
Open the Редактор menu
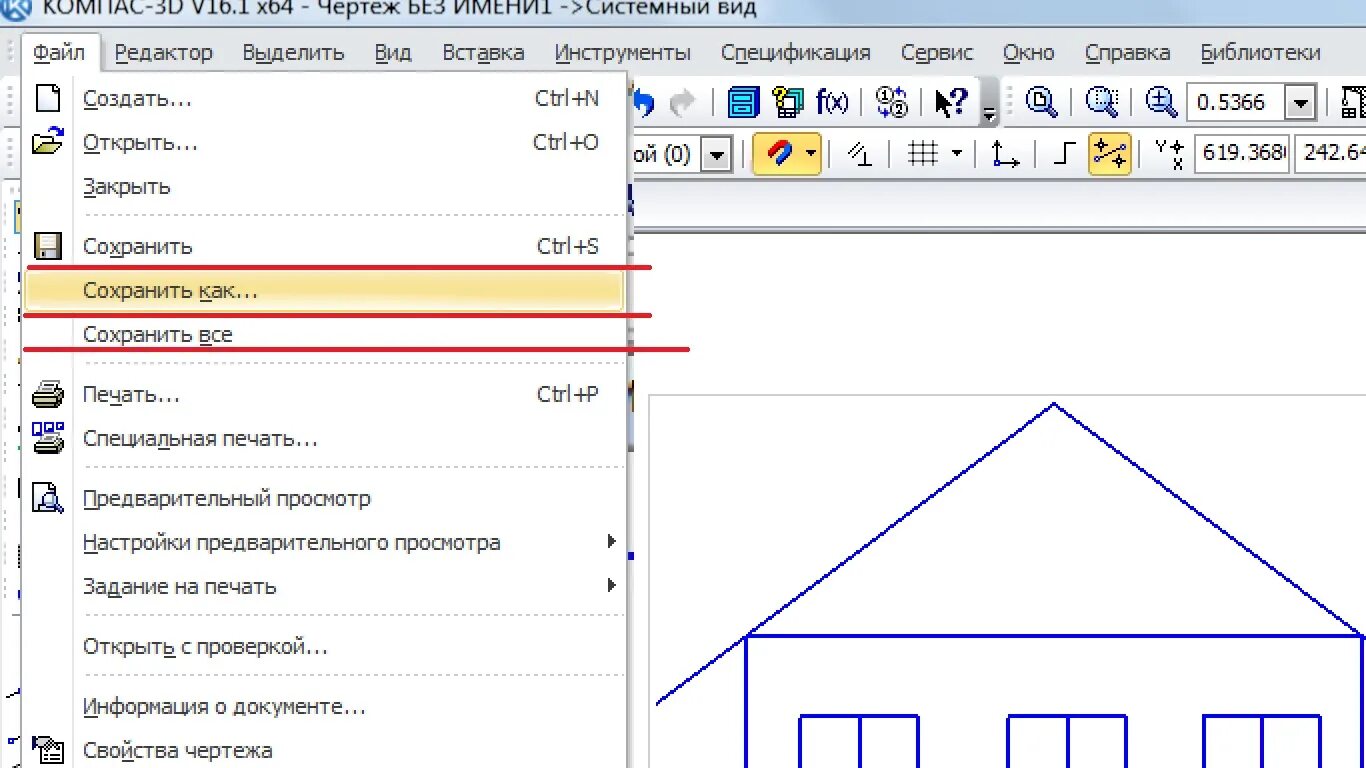point(164,52)
